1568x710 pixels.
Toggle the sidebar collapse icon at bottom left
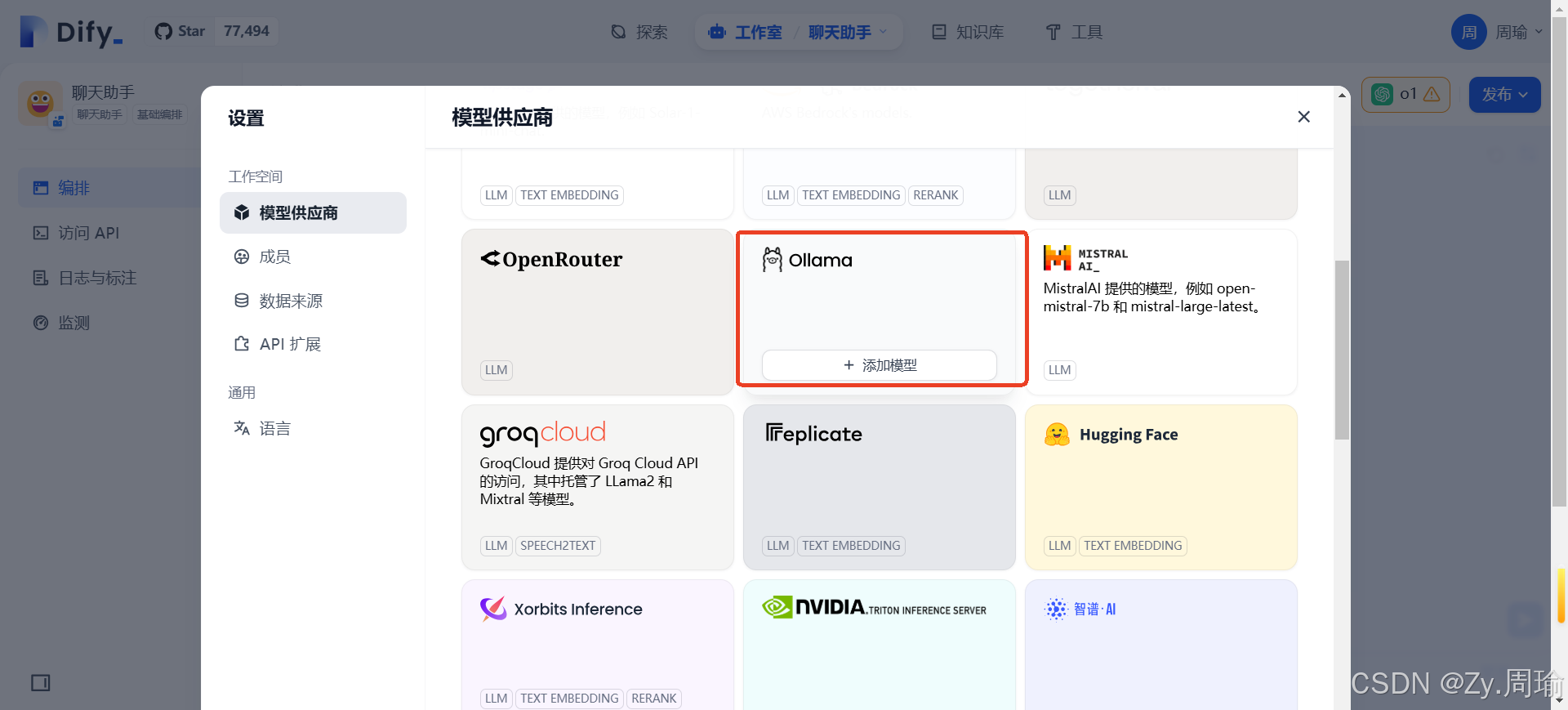40,683
